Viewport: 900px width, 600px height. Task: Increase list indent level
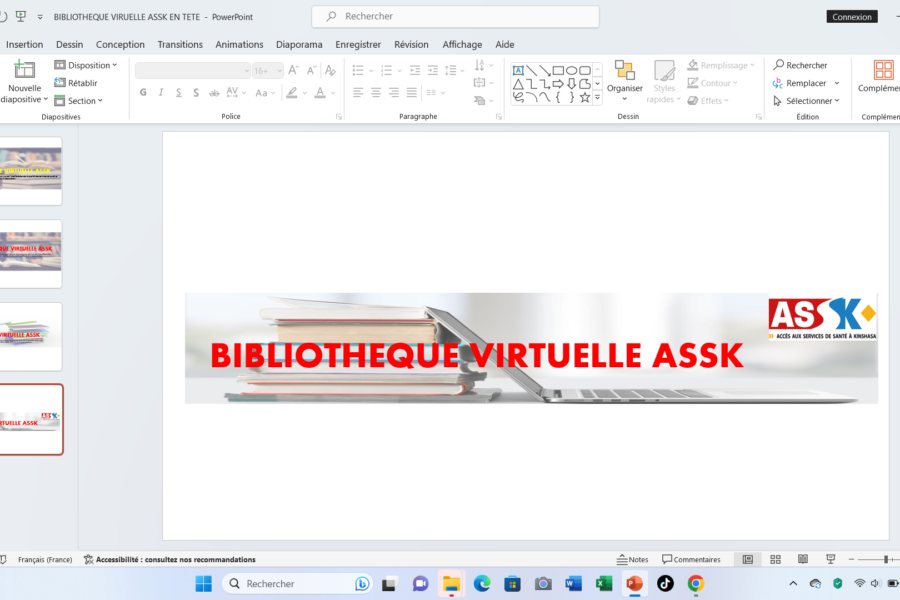(x=433, y=70)
